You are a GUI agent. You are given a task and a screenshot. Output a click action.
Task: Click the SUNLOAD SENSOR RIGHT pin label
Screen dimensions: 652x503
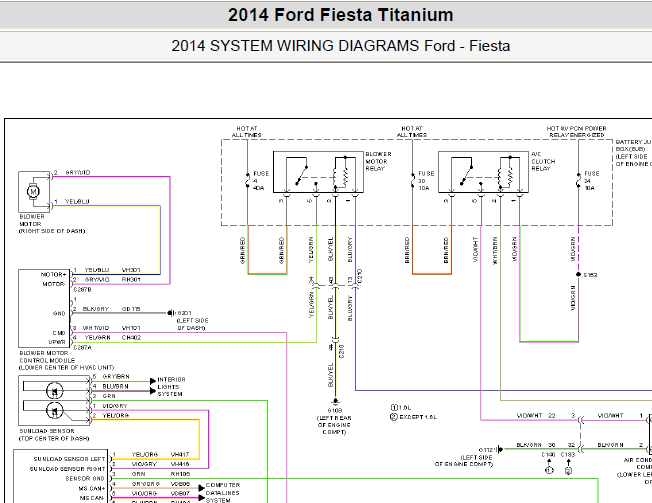[x=67, y=469]
